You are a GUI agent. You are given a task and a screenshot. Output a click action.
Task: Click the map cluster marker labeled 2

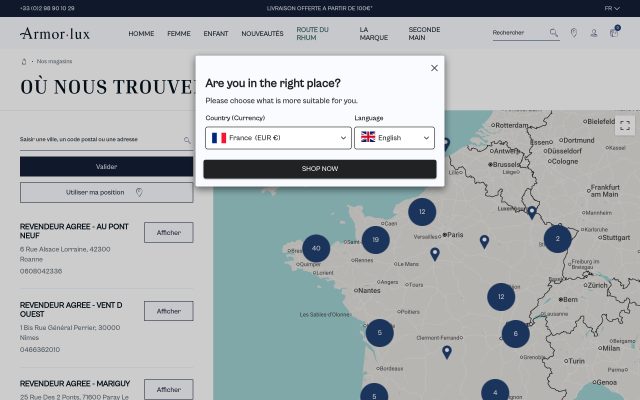tap(558, 239)
